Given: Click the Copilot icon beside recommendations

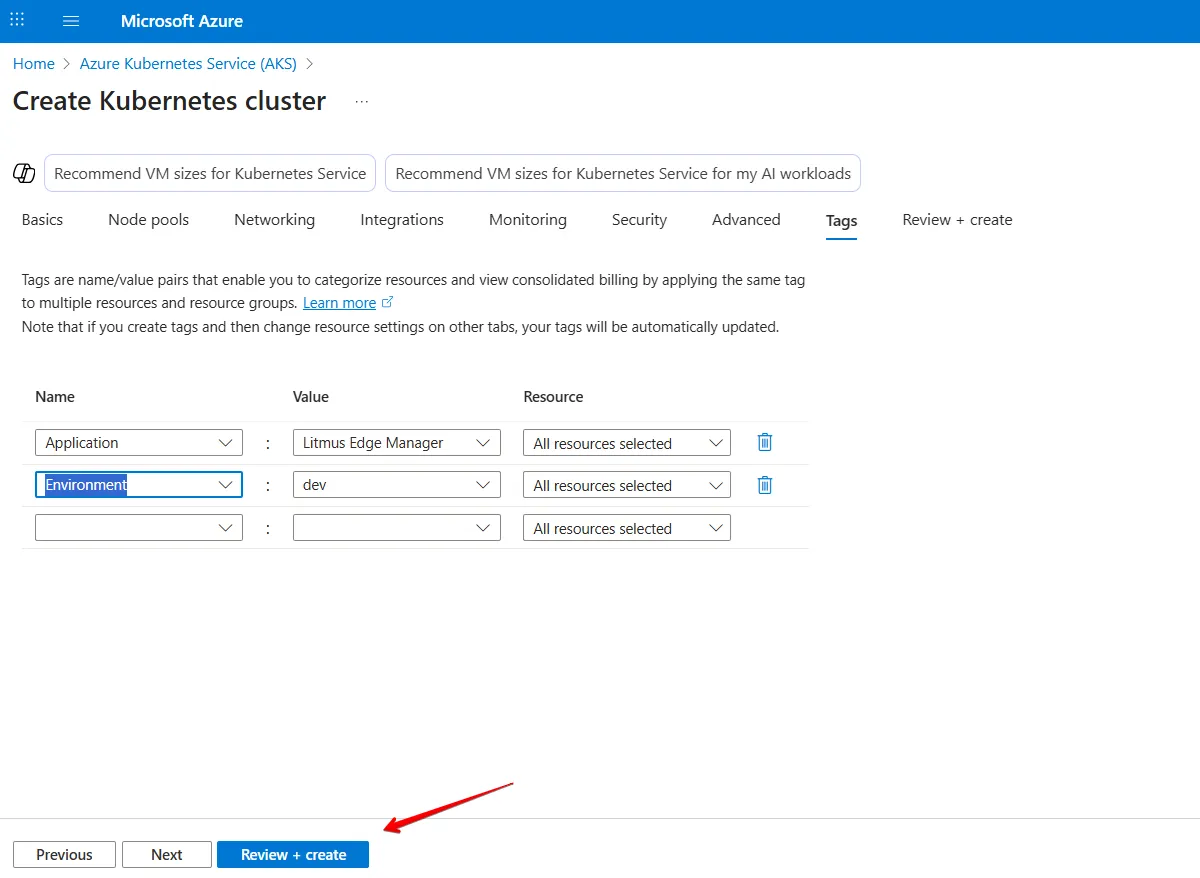Looking at the screenshot, I should coord(24,173).
